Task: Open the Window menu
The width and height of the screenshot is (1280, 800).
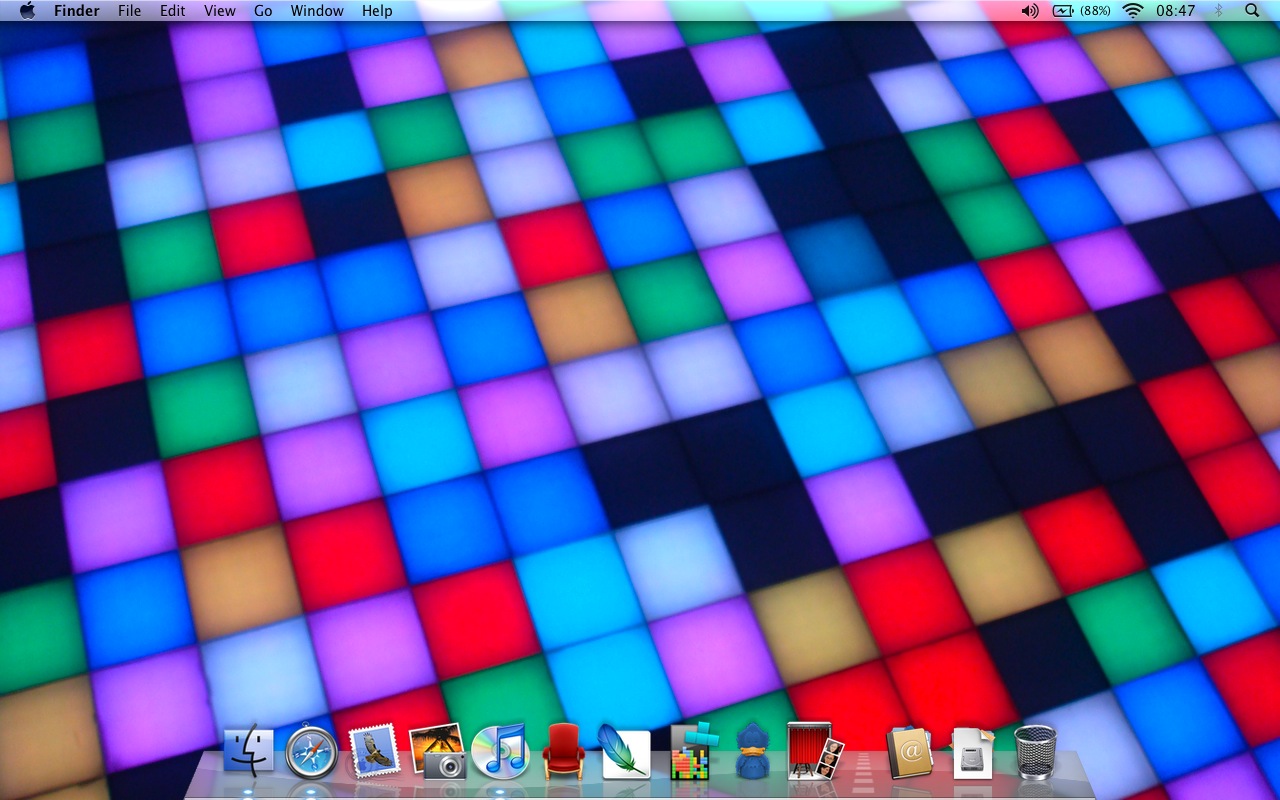Action: tap(317, 10)
